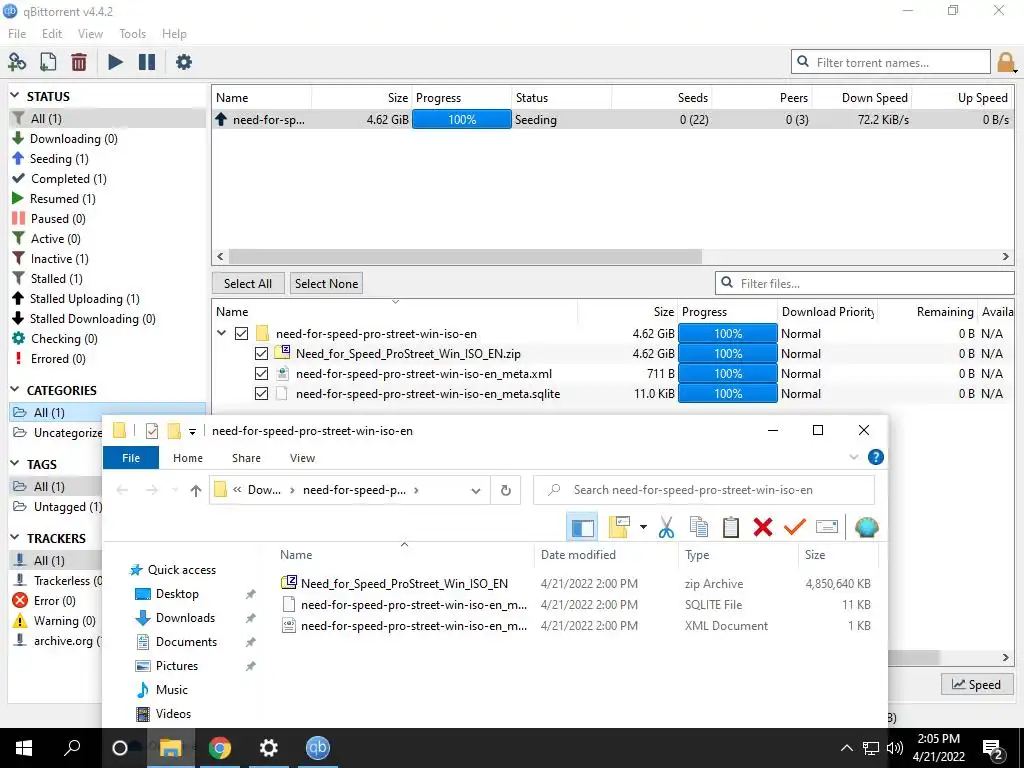Image resolution: width=1024 pixels, height=768 pixels.
Task: Filter by Completed (1) status
Action: [x=68, y=178]
